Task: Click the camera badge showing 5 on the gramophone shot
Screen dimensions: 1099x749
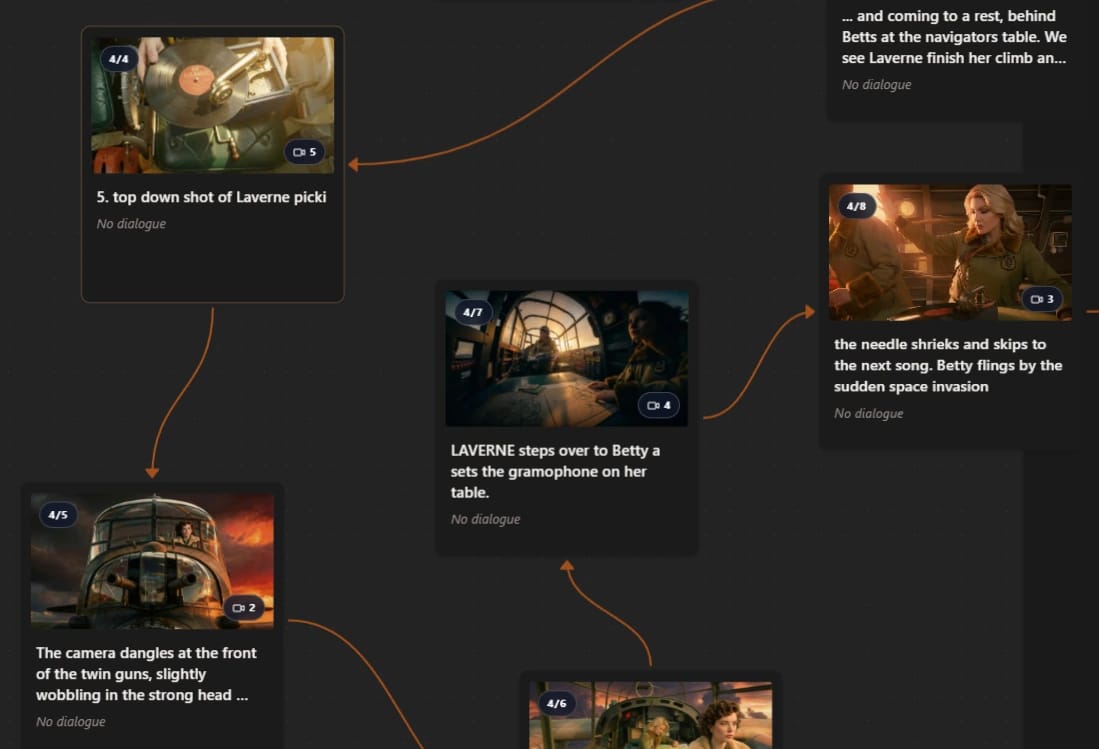Action: (305, 153)
